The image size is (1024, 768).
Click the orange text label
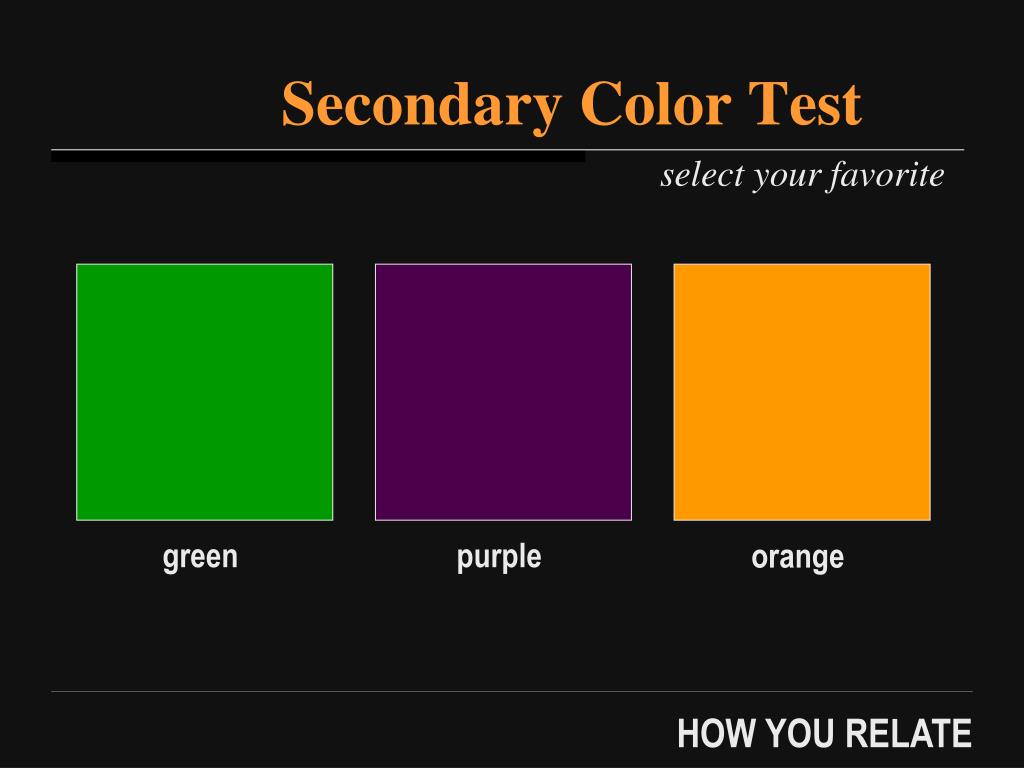[797, 558]
